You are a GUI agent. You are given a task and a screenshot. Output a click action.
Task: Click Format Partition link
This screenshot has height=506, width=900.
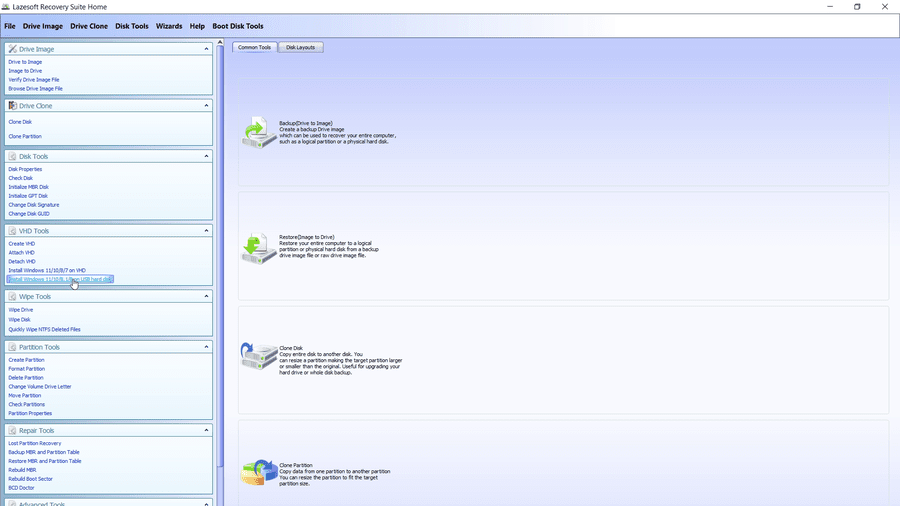click(x=26, y=369)
